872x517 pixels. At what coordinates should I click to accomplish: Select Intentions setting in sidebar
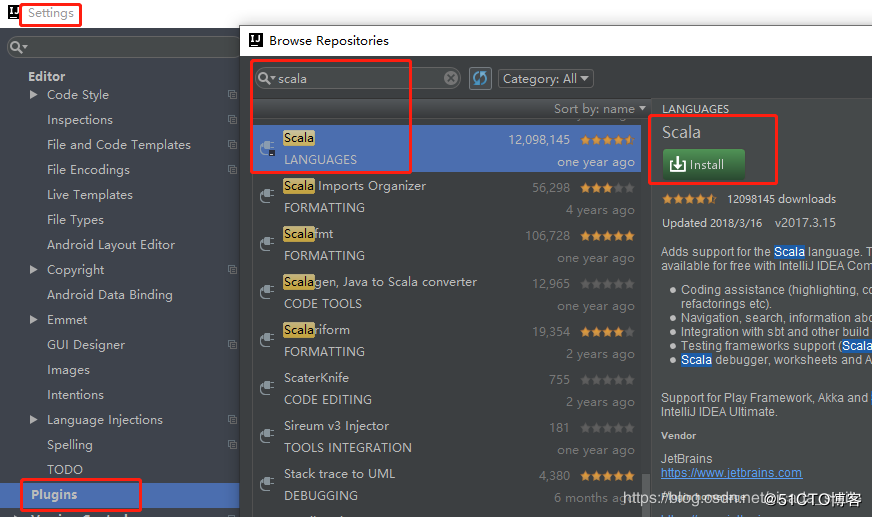[x=76, y=395]
